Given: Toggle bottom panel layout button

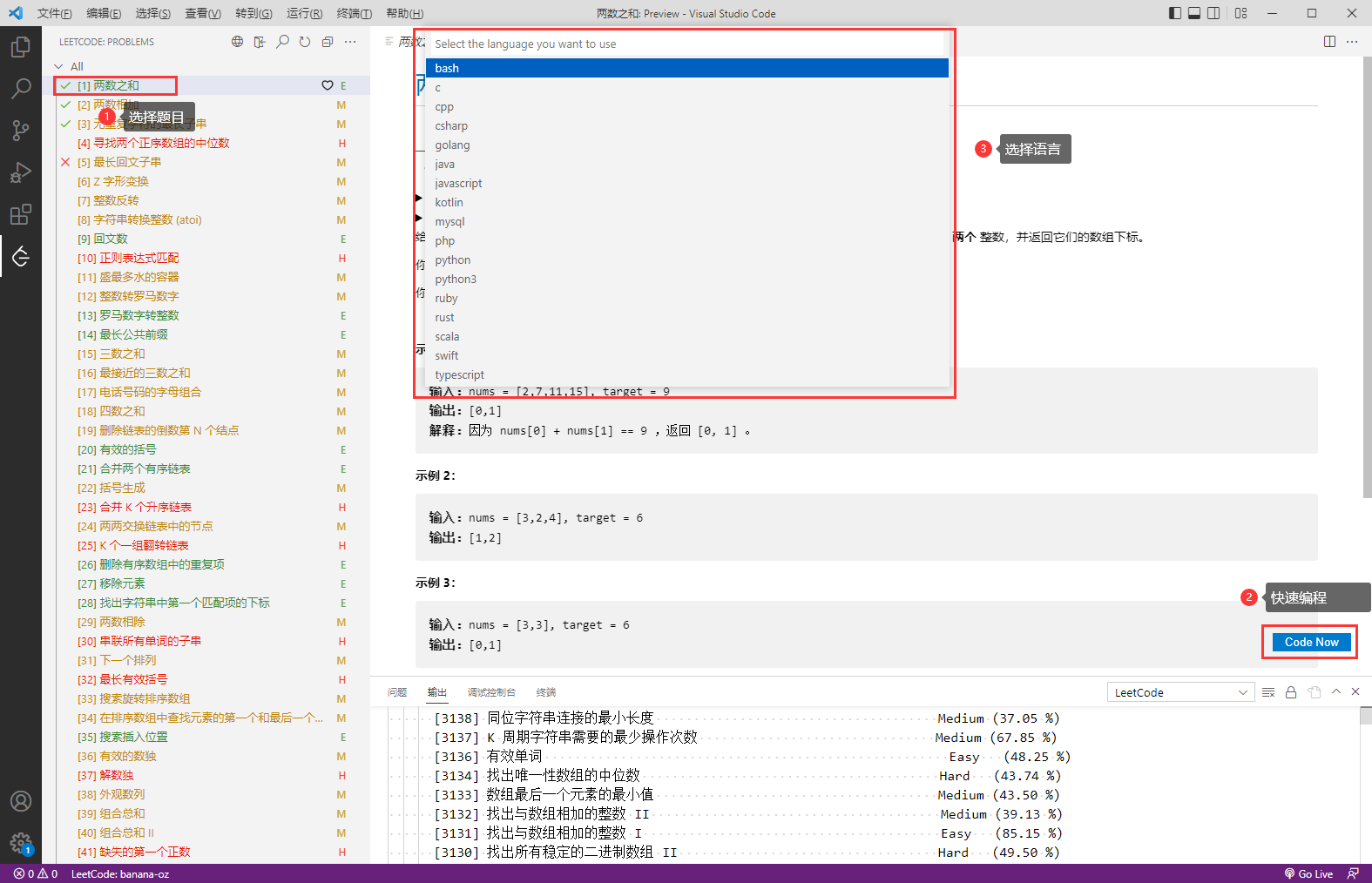Looking at the screenshot, I should (x=1194, y=13).
